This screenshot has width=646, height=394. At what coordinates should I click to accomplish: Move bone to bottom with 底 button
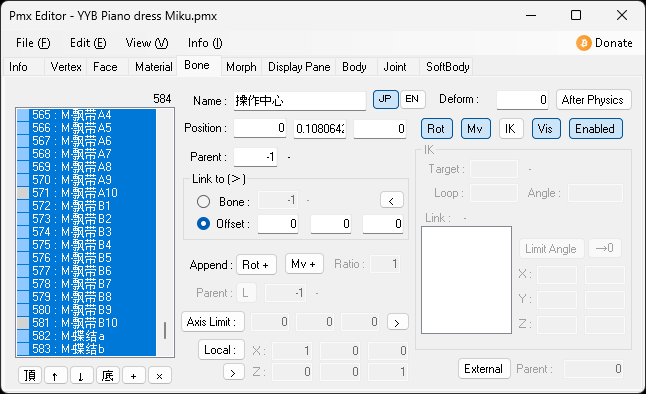pyautogui.click(x=108, y=375)
